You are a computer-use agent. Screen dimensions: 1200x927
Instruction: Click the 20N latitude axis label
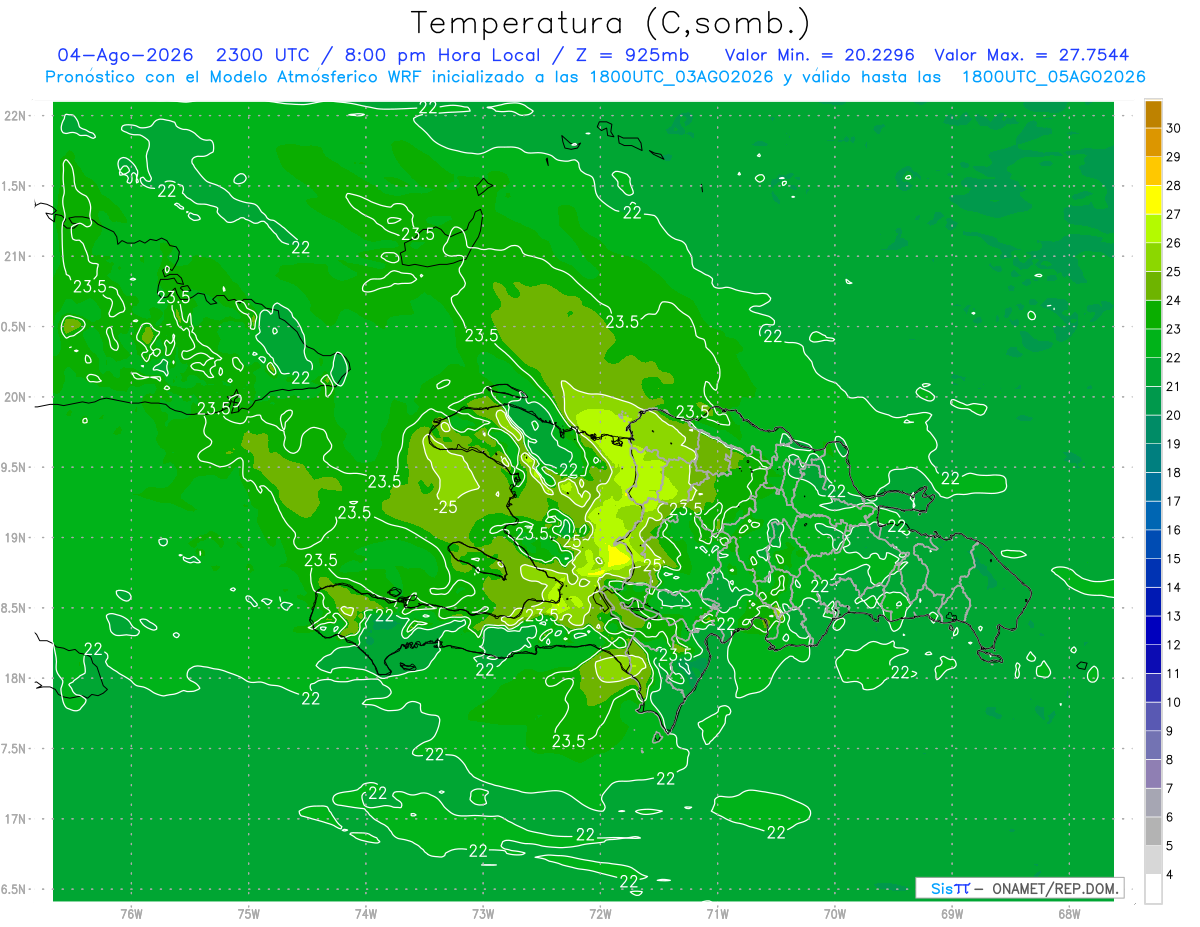tap(16, 397)
